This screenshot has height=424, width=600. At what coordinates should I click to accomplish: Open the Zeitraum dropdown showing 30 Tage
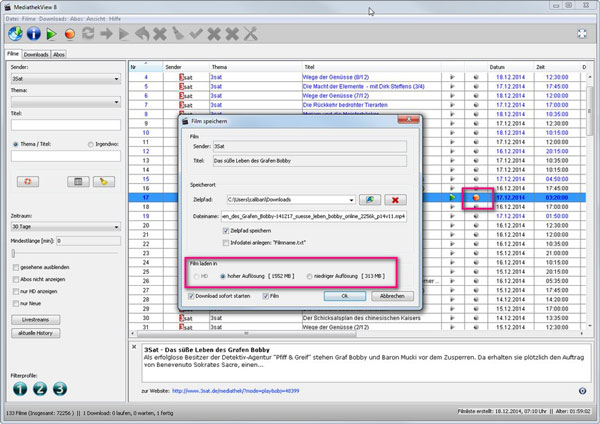(x=66, y=227)
